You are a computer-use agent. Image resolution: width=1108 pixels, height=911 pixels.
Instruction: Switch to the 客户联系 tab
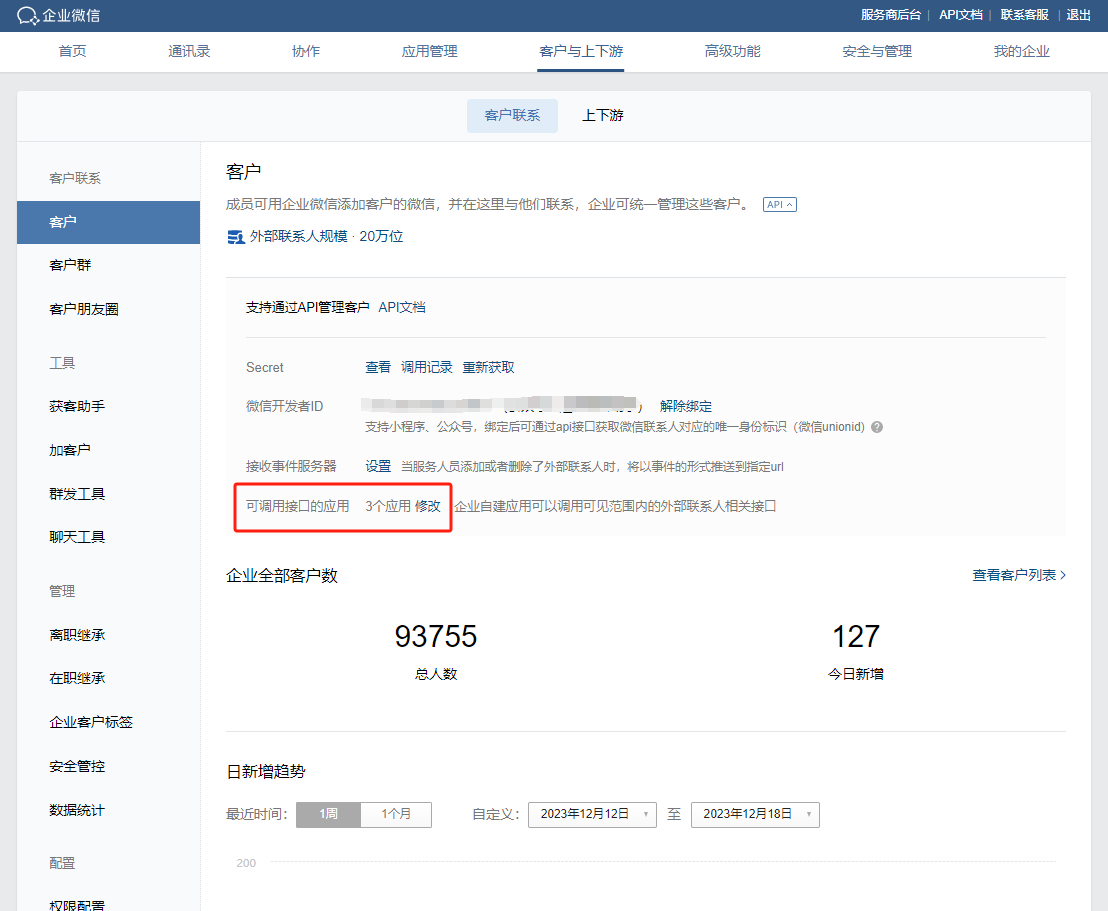(x=512, y=115)
